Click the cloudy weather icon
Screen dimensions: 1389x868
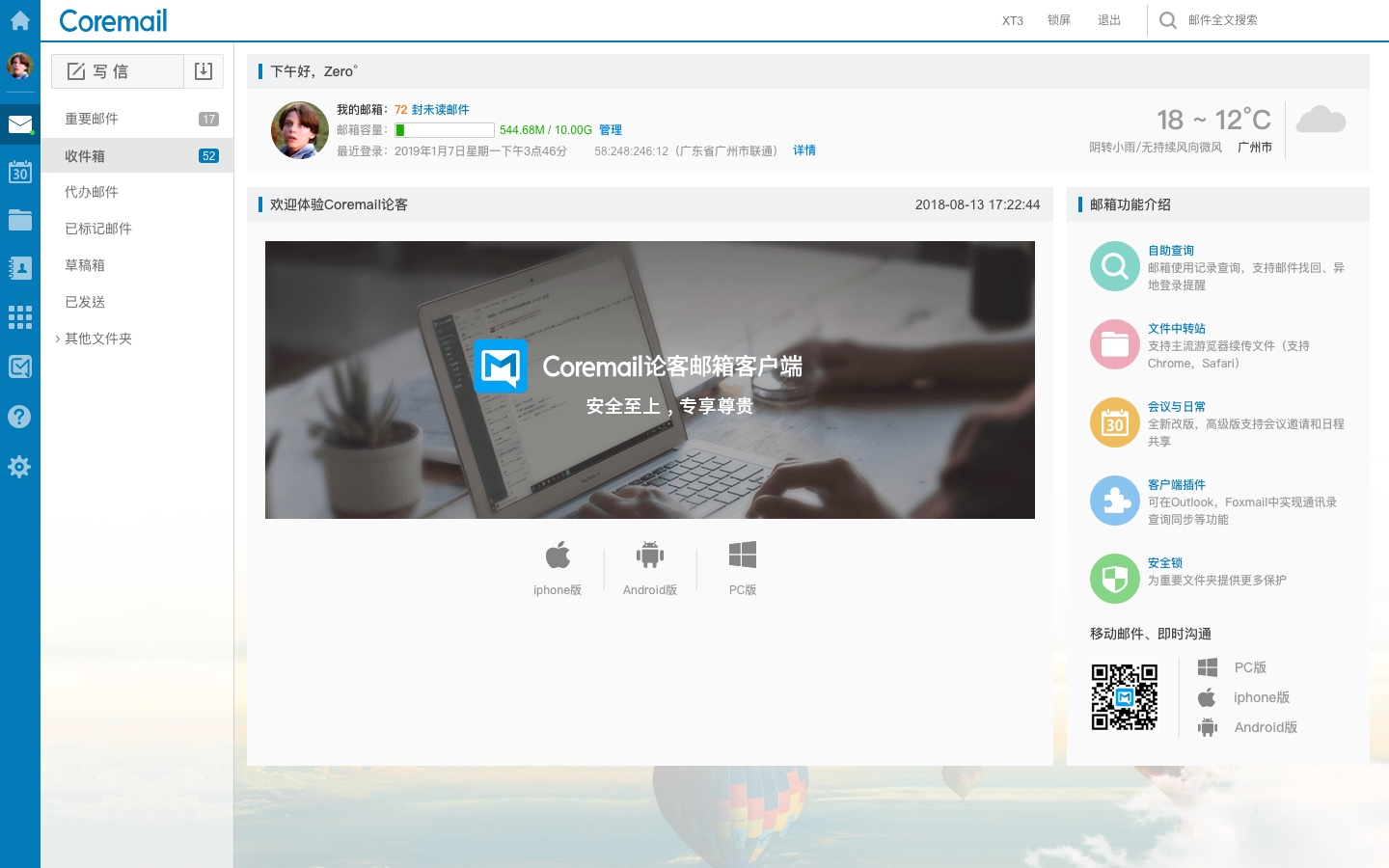1321,121
